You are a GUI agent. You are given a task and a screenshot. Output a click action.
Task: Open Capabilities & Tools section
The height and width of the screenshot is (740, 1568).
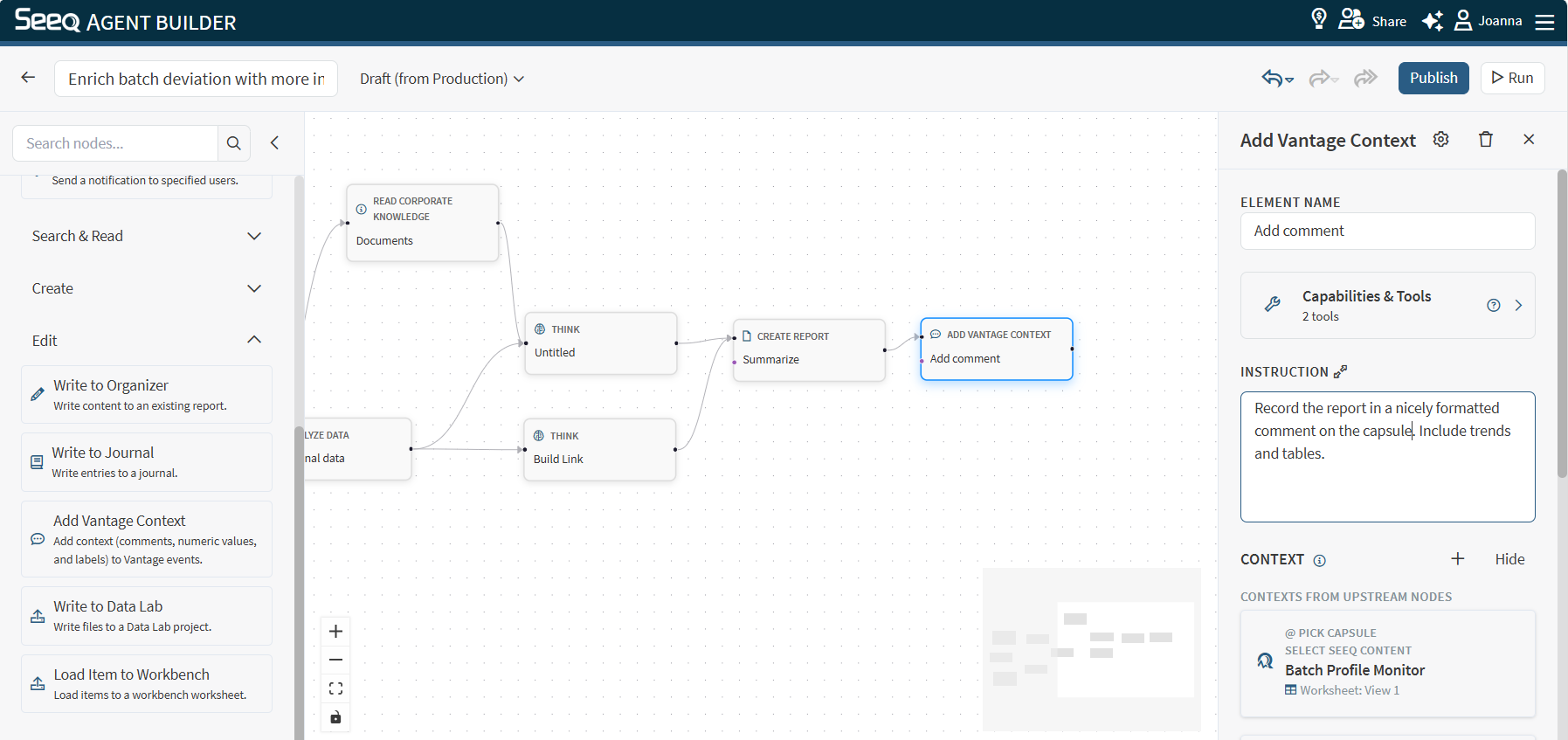click(1388, 305)
